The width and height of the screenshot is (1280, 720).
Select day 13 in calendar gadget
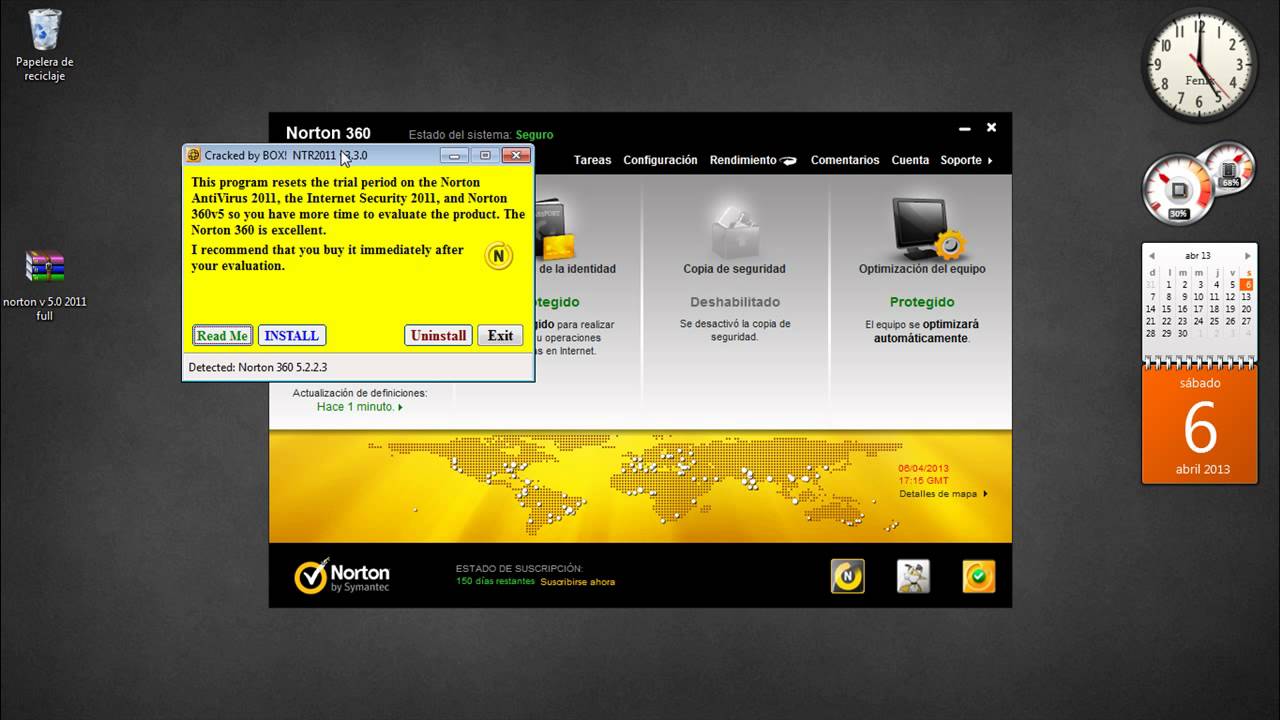coord(1246,297)
